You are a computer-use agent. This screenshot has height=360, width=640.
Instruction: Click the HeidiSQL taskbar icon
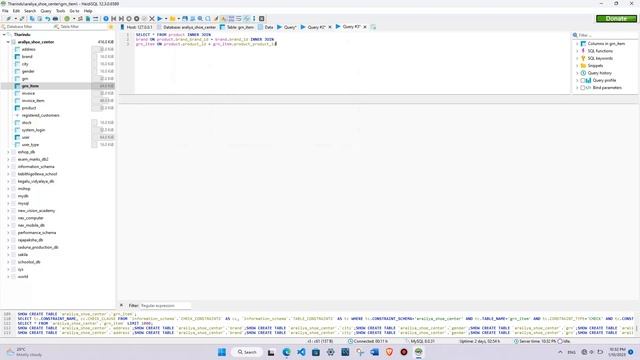tap(418, 352)
